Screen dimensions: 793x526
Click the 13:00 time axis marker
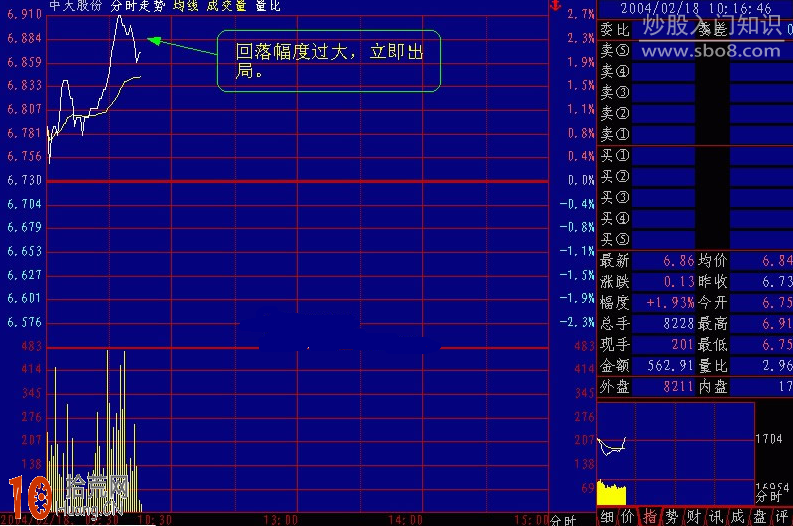coord(281,520)
